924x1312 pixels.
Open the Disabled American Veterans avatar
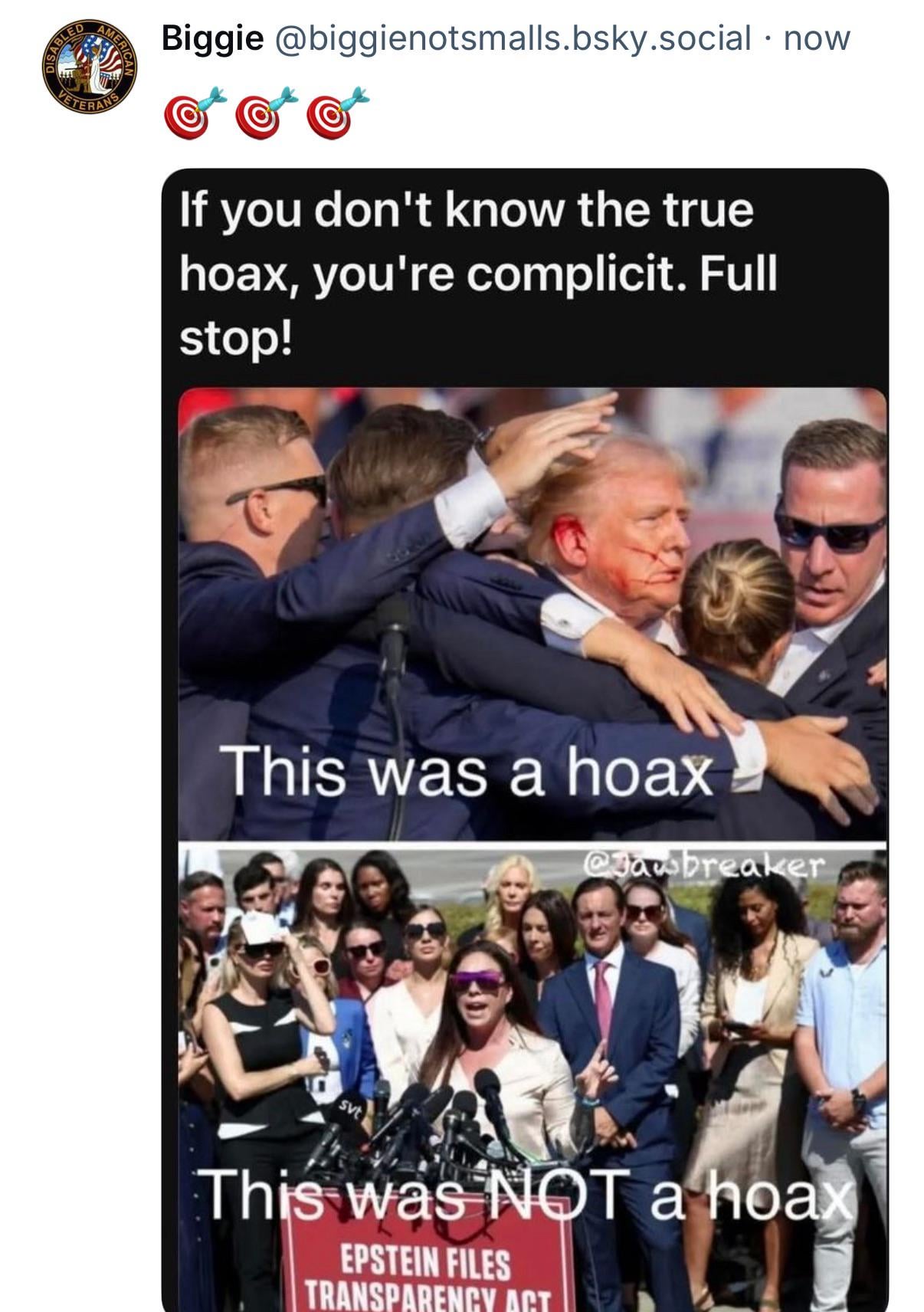[x=89, y=67]
